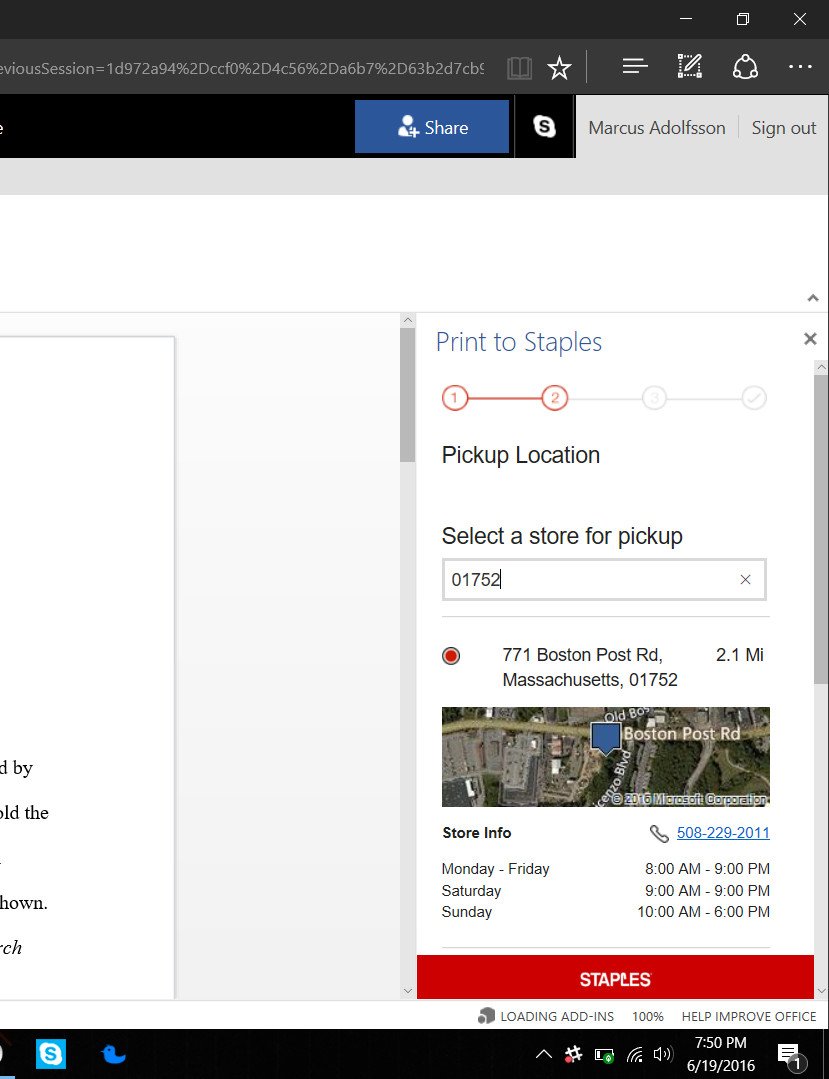Click the document pane scrollbar thumb
Image resolution: width=829 pixels, height=1079 pixels.
(407, 395)
